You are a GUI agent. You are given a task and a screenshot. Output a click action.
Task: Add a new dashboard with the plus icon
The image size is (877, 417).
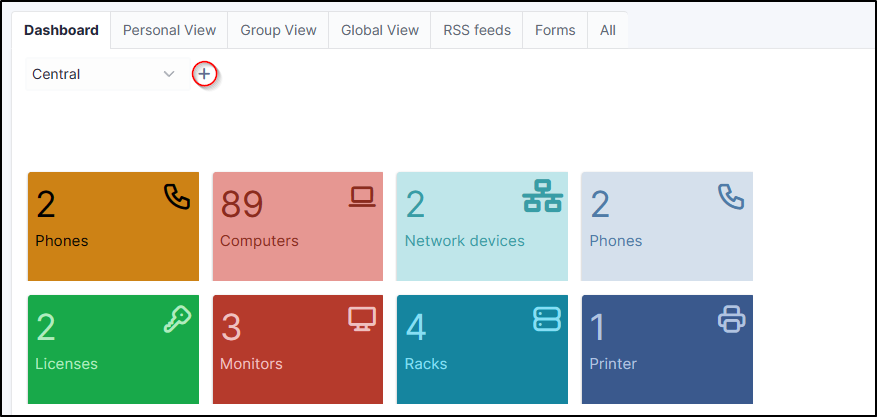pyautogui.click(x=204, y=74)
